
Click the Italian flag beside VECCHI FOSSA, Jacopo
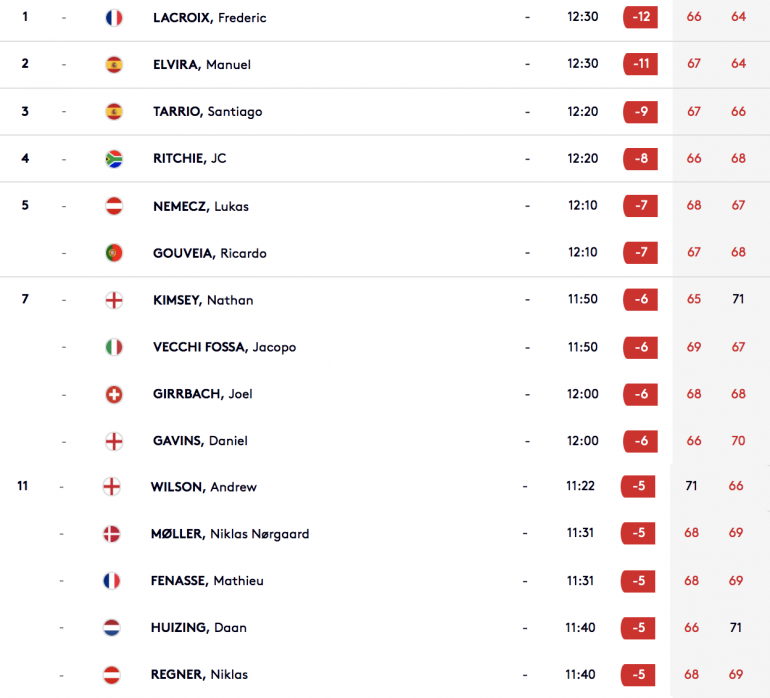[x=114, y=347]
